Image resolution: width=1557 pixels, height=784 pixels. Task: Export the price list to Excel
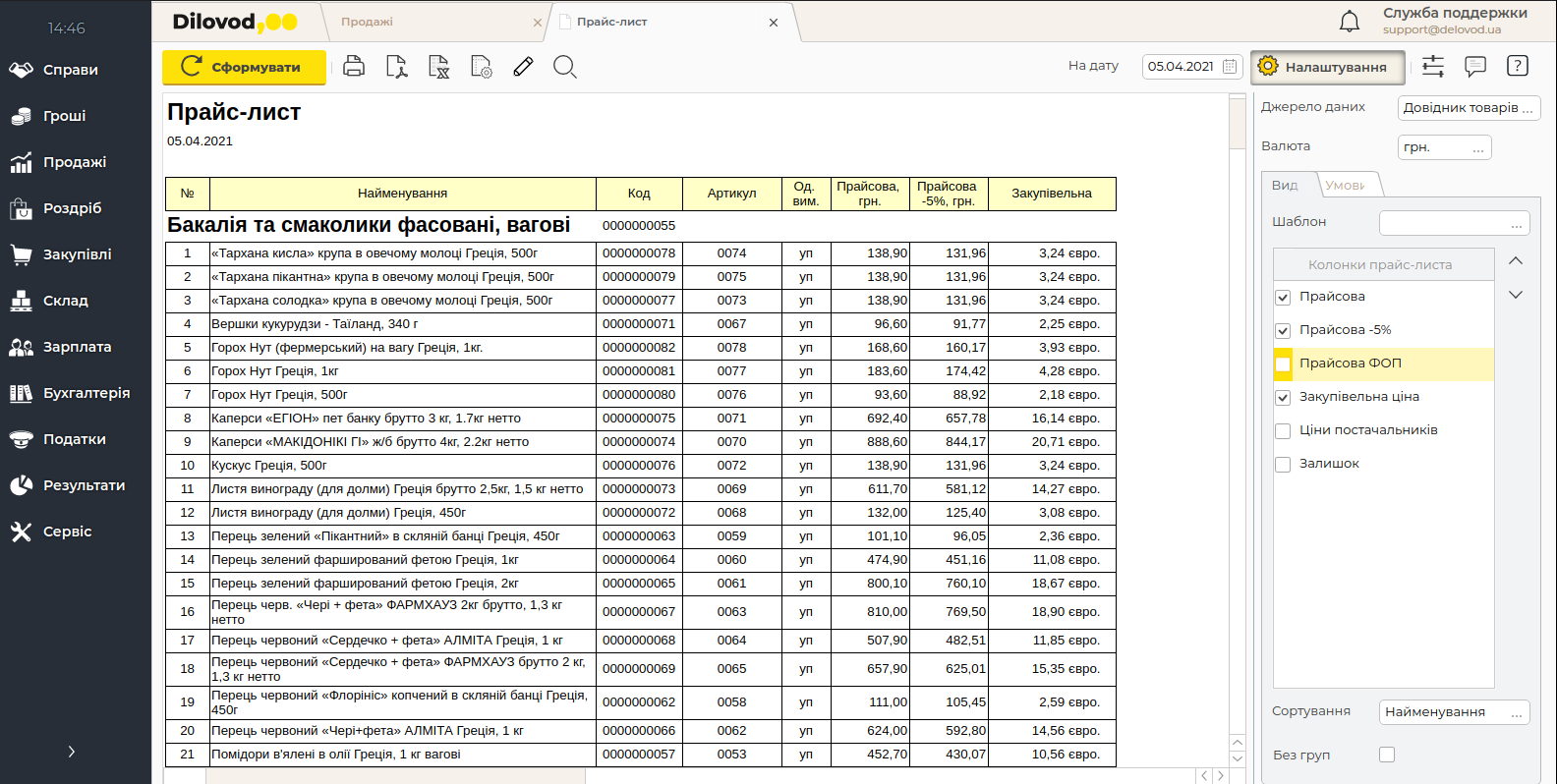(x=438, y=67)
